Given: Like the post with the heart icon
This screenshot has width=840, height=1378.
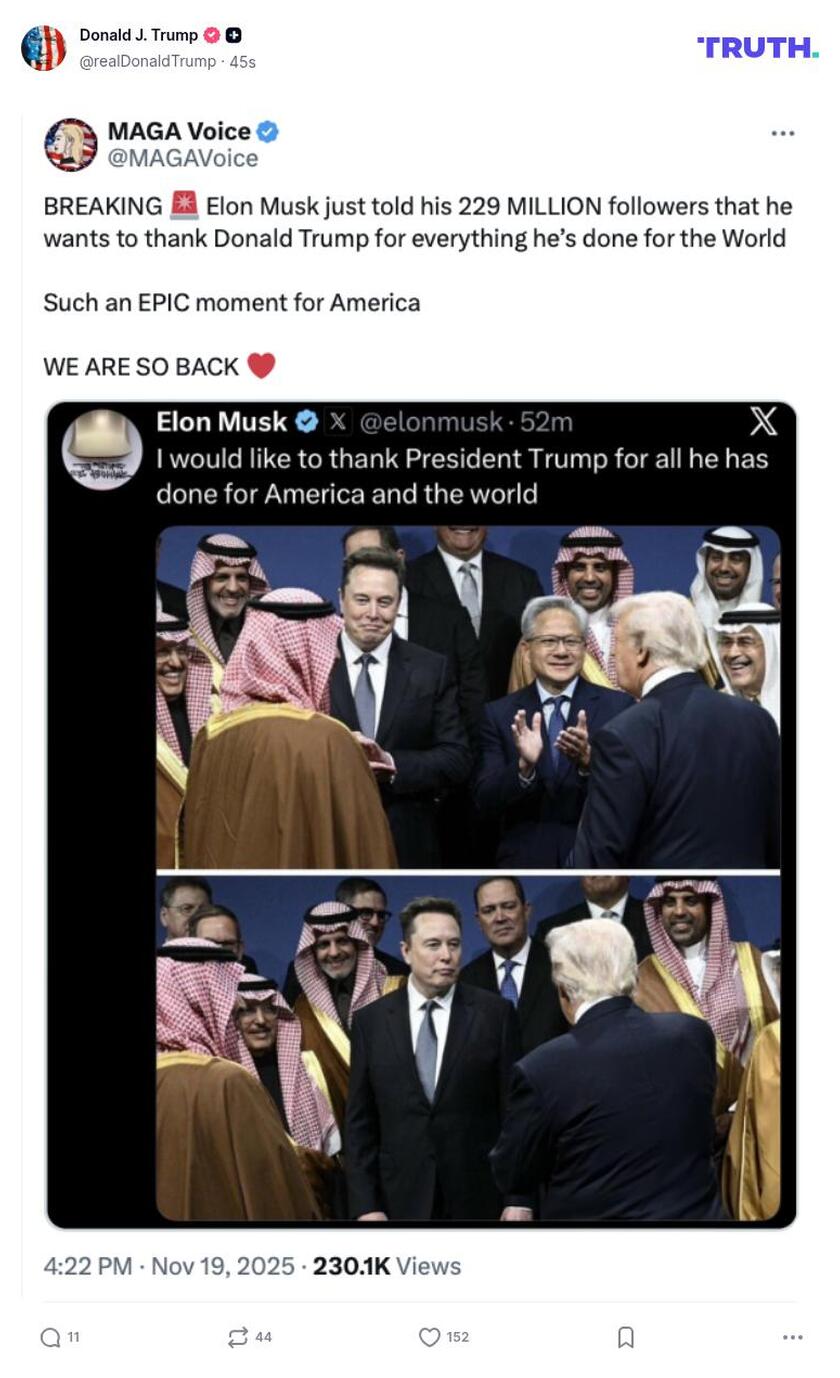Looking at the screenshot, I should pos(429,1336).
